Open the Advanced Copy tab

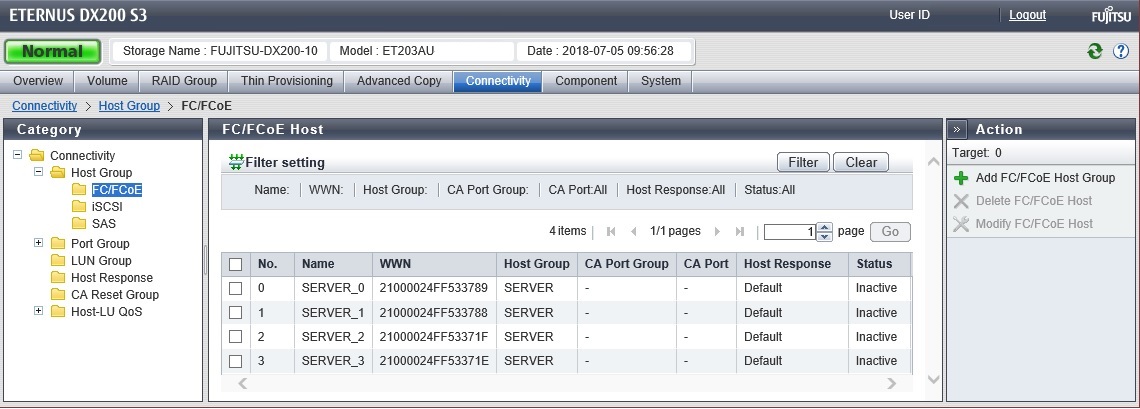(x=399, y=81)
